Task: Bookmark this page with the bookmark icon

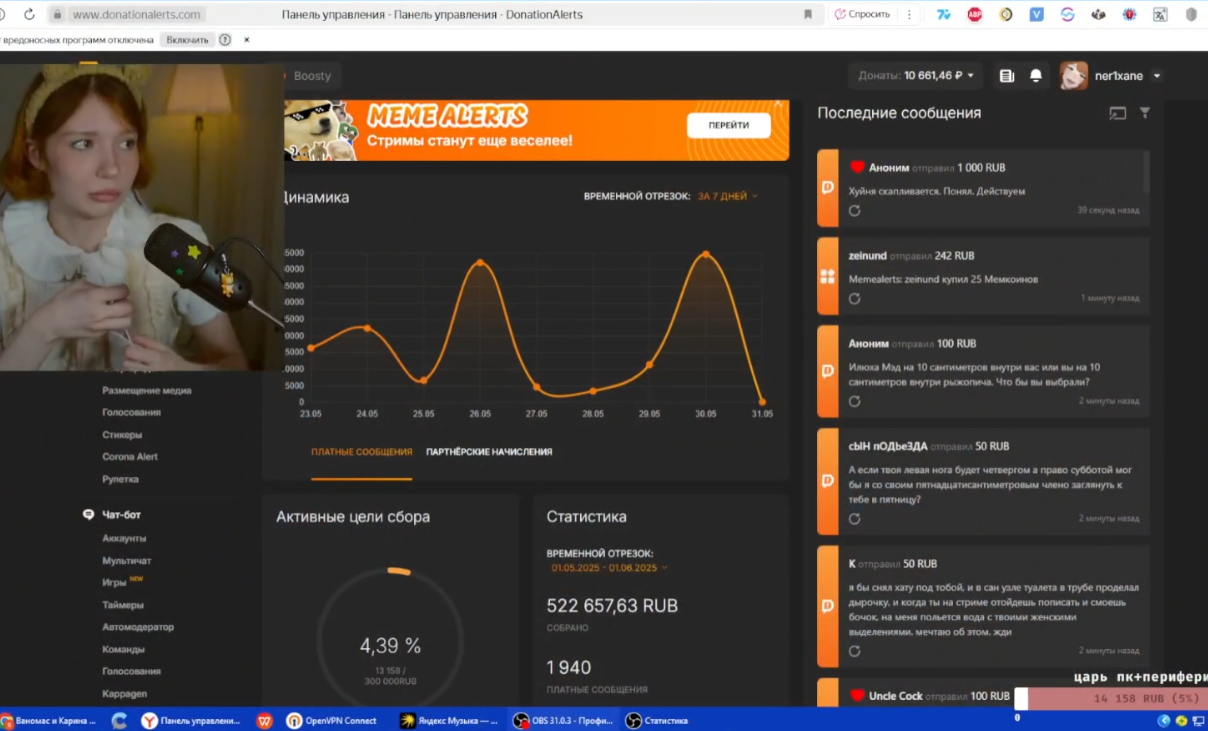Action: [808, 15]
